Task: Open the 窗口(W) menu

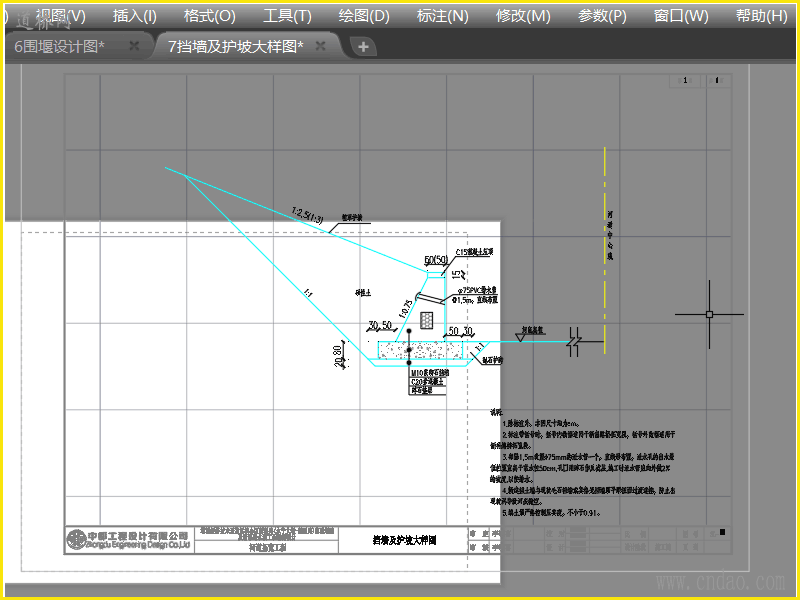Action: click(681, 16)
